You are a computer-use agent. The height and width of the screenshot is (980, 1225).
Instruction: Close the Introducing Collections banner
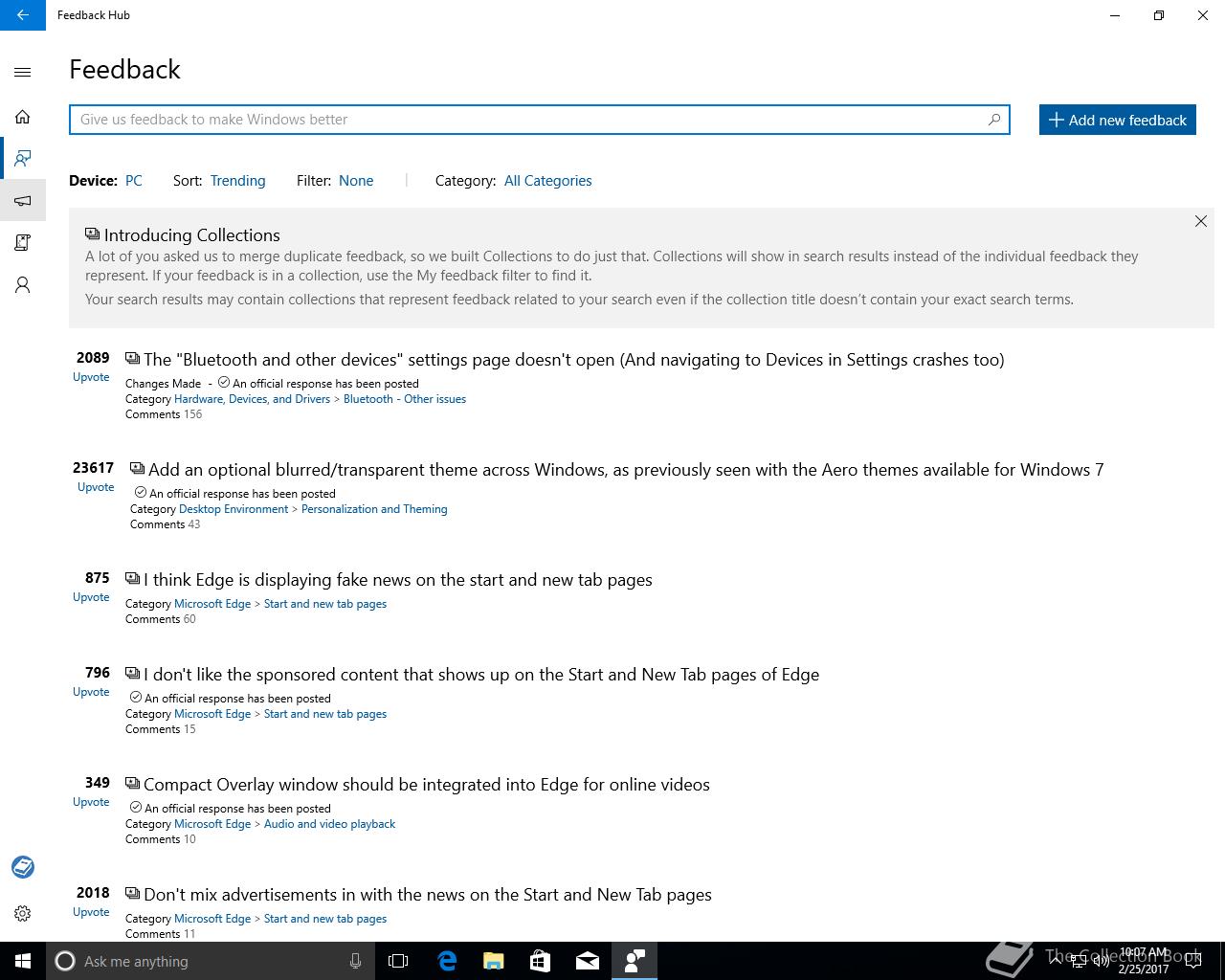coord(1200,221)
